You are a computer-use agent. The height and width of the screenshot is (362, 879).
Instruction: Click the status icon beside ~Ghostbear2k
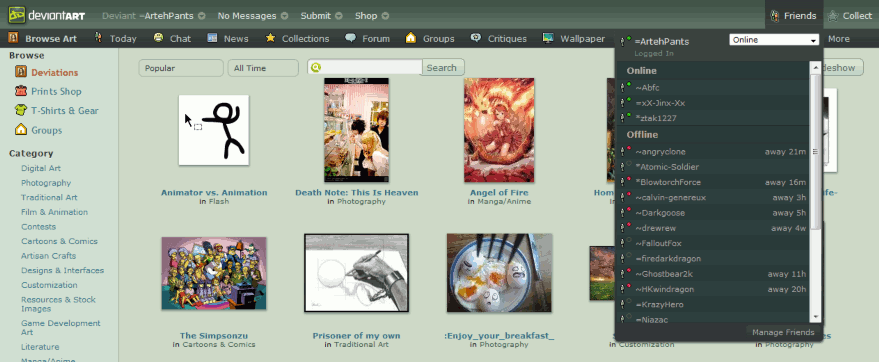point(626,273)
